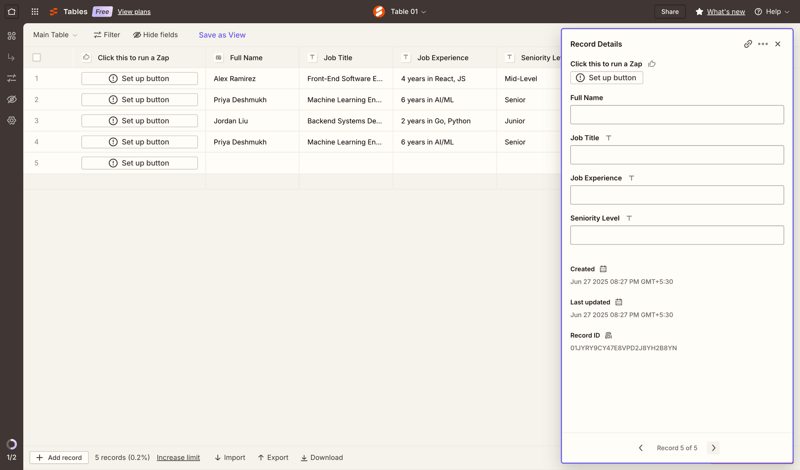Click Set up button in row 1
The width and height of the screenshot is (800, 470).
[139, 79]
